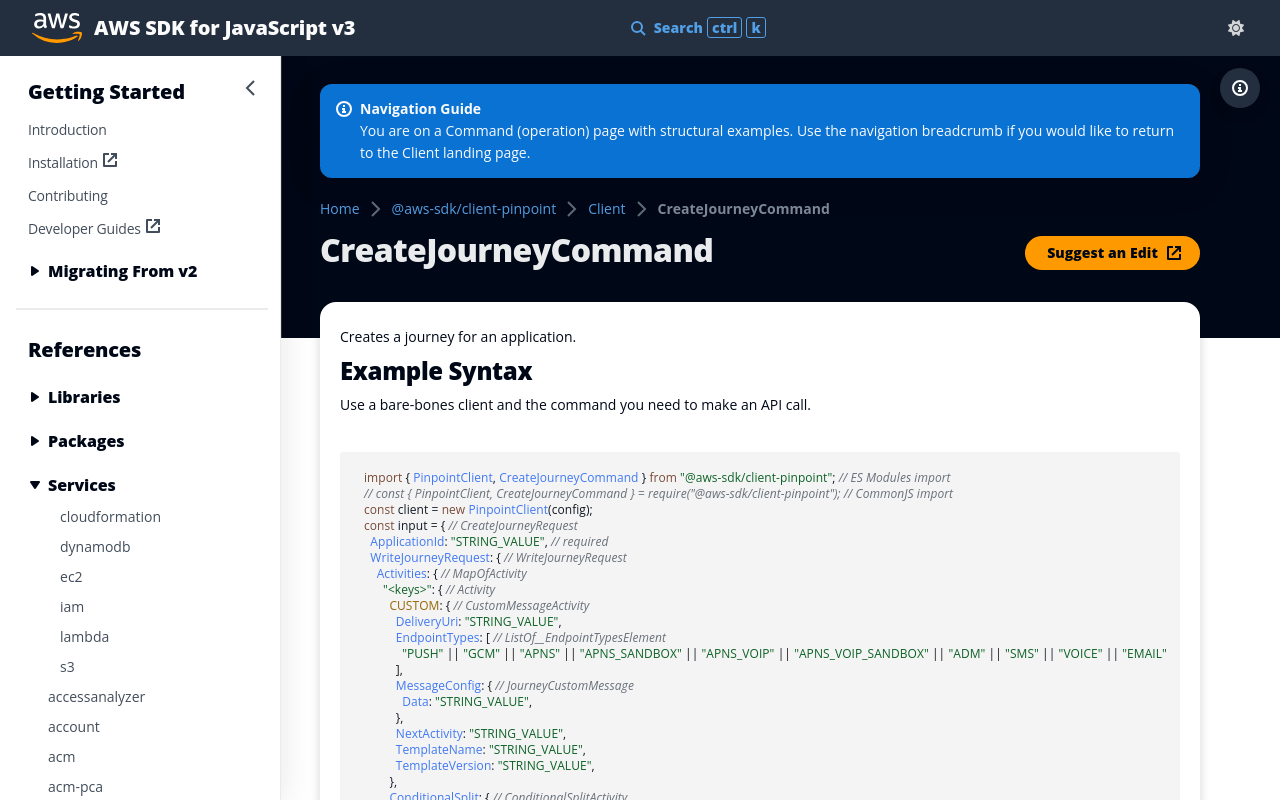Click the info icon in the Navigation Guide banner
Viewport: 1280px width, 800px height.
pos(344,109)
